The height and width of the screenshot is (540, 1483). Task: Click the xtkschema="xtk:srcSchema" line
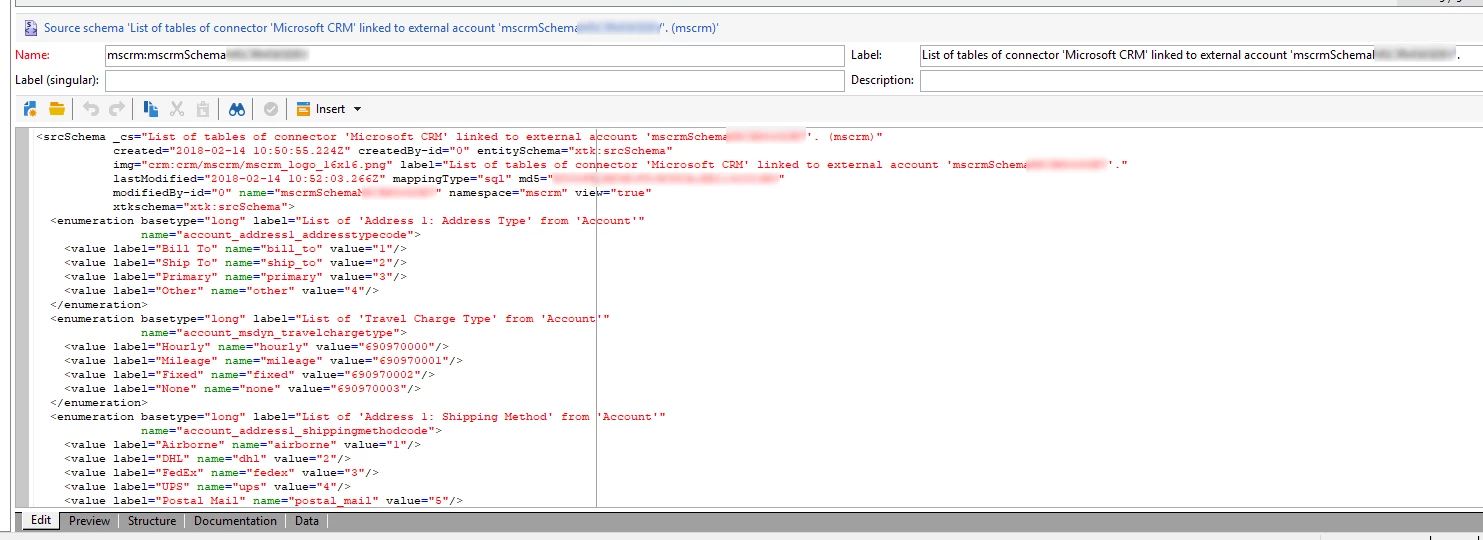204,206
